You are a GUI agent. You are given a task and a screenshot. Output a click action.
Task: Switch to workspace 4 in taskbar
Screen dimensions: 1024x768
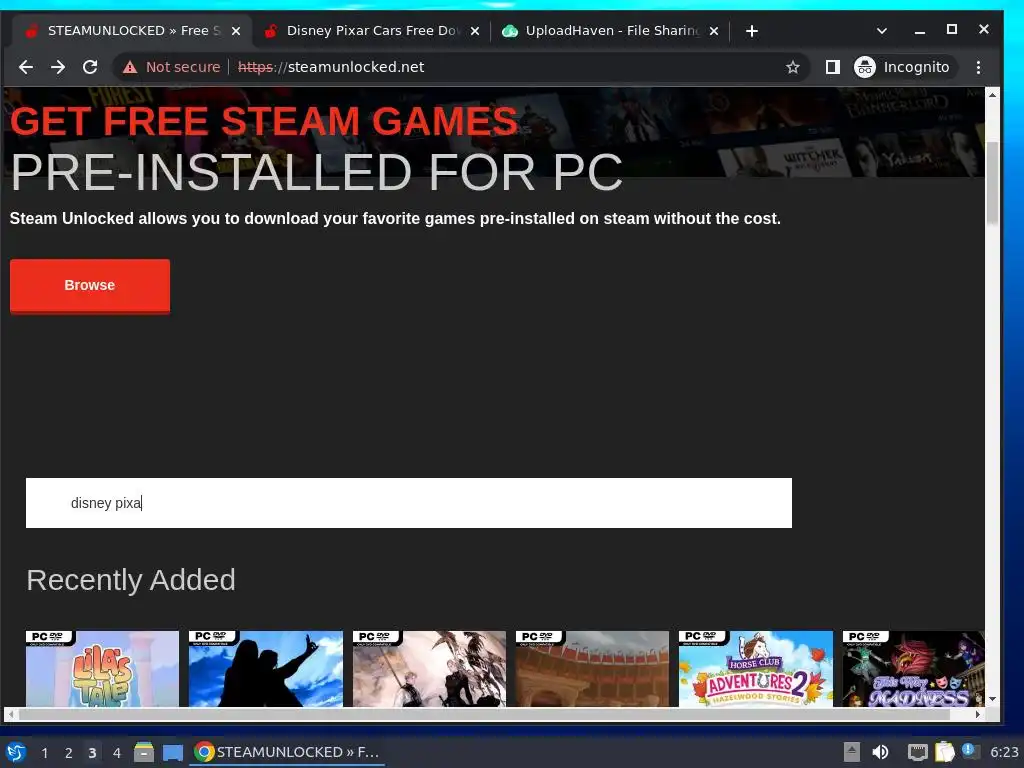[116, 753]
